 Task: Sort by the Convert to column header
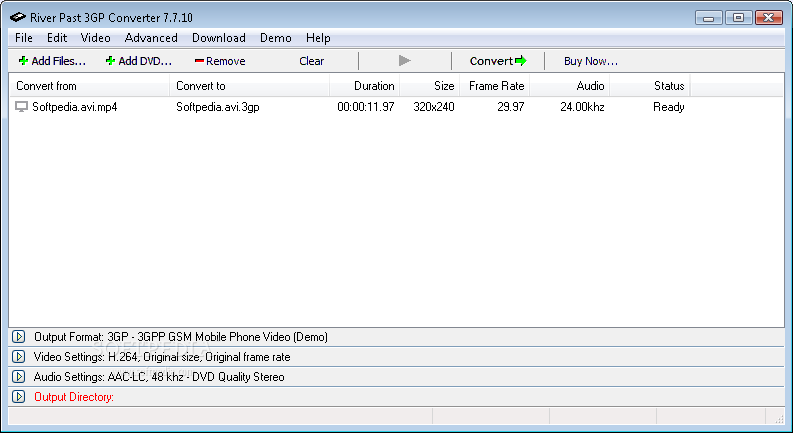point(249,86)
